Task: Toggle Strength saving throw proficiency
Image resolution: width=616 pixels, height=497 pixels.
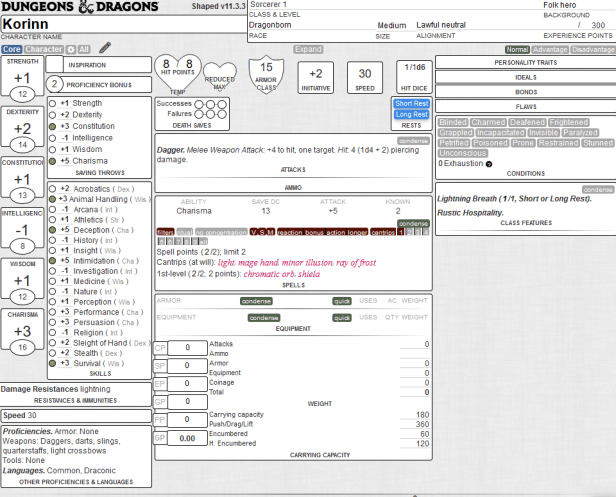Action: tap(52, 103)
